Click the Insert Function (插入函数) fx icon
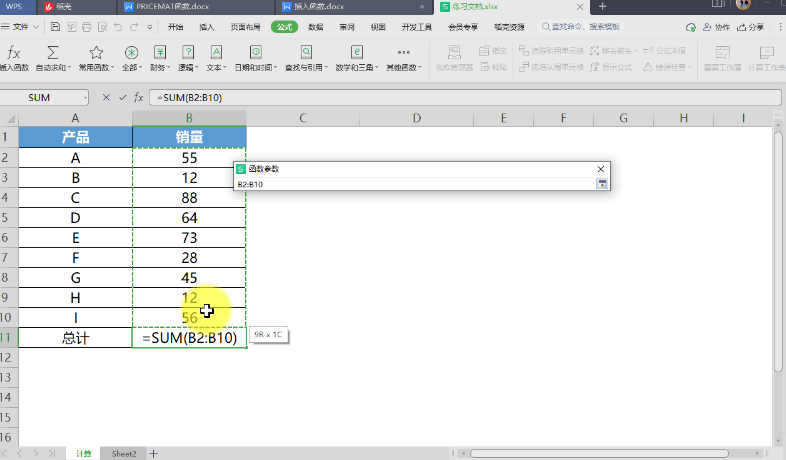This screenshot has width=786, height=460. 14,52
